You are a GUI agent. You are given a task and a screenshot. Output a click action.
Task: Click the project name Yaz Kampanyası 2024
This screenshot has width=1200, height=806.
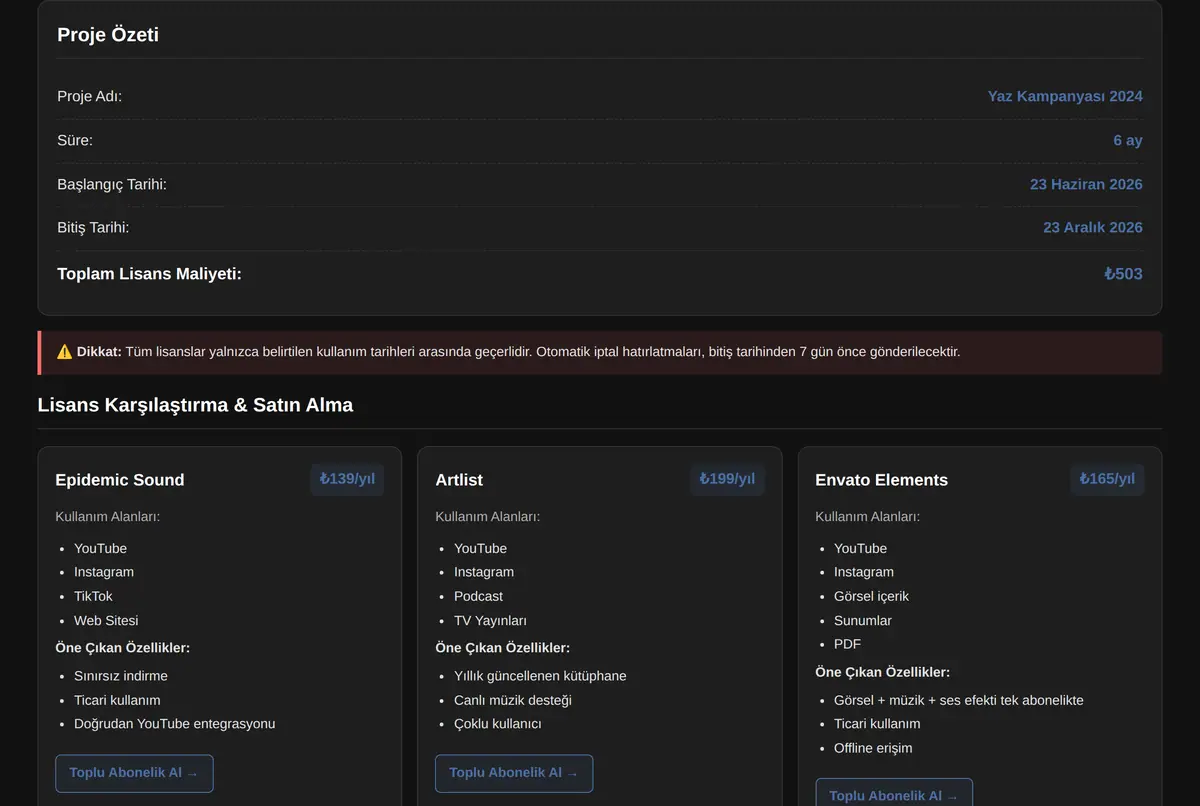(x=1065, y=97)
